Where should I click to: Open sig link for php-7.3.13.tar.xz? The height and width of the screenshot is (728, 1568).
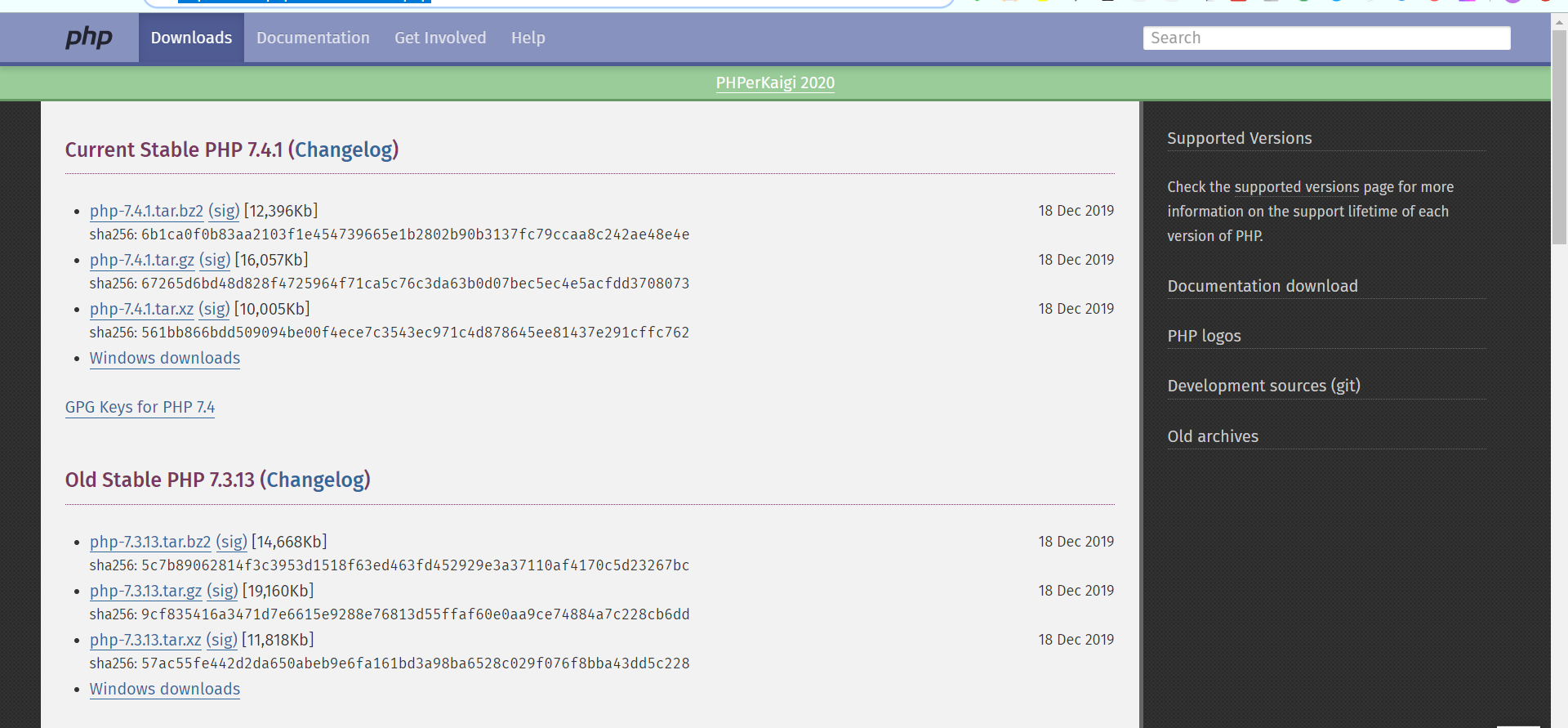[x=221, y=640]
